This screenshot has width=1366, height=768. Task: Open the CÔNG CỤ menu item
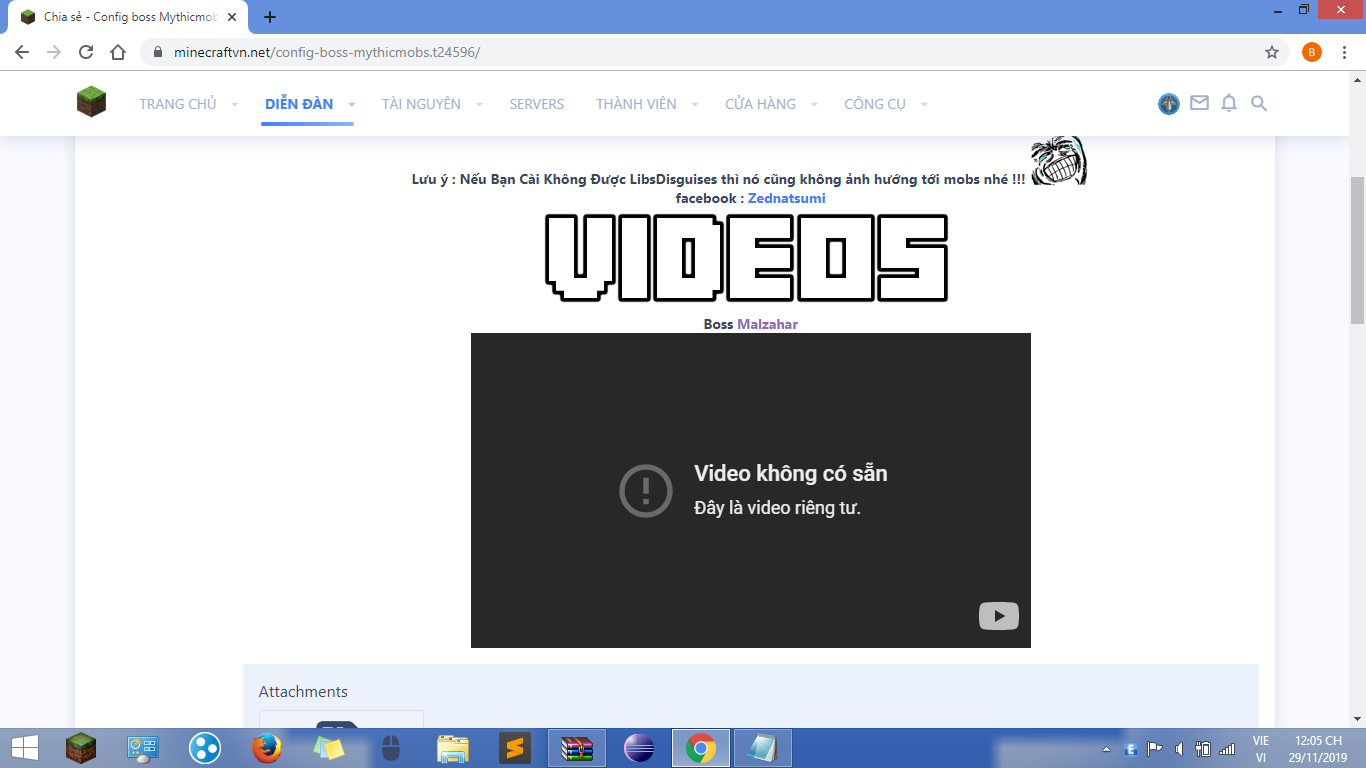(875, 104)
